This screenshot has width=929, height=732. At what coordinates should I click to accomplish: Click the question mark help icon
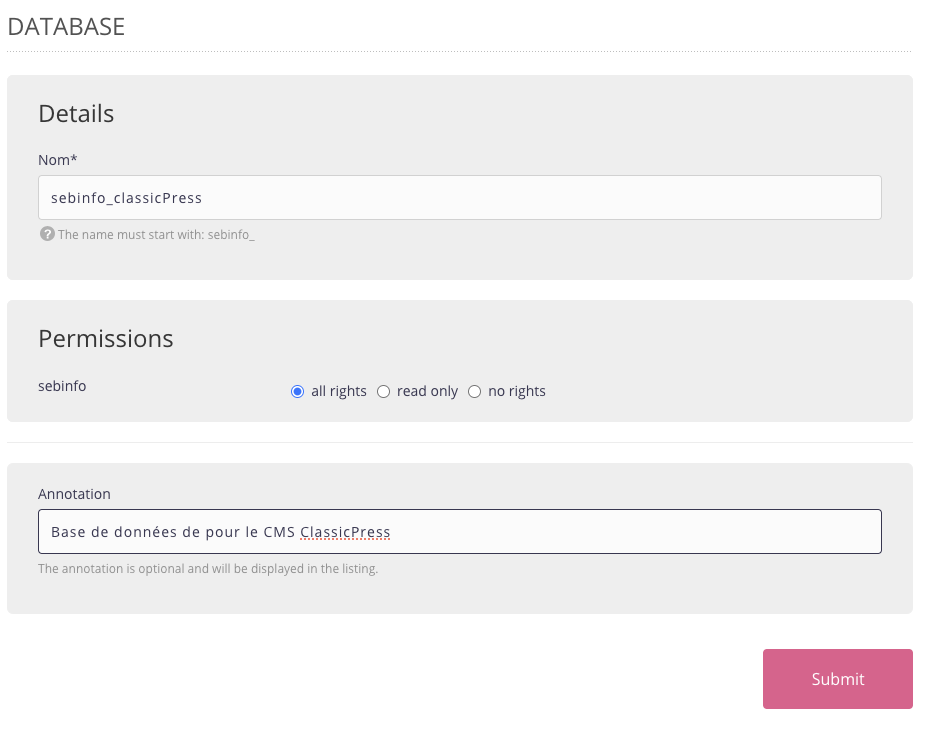[46, 234]
